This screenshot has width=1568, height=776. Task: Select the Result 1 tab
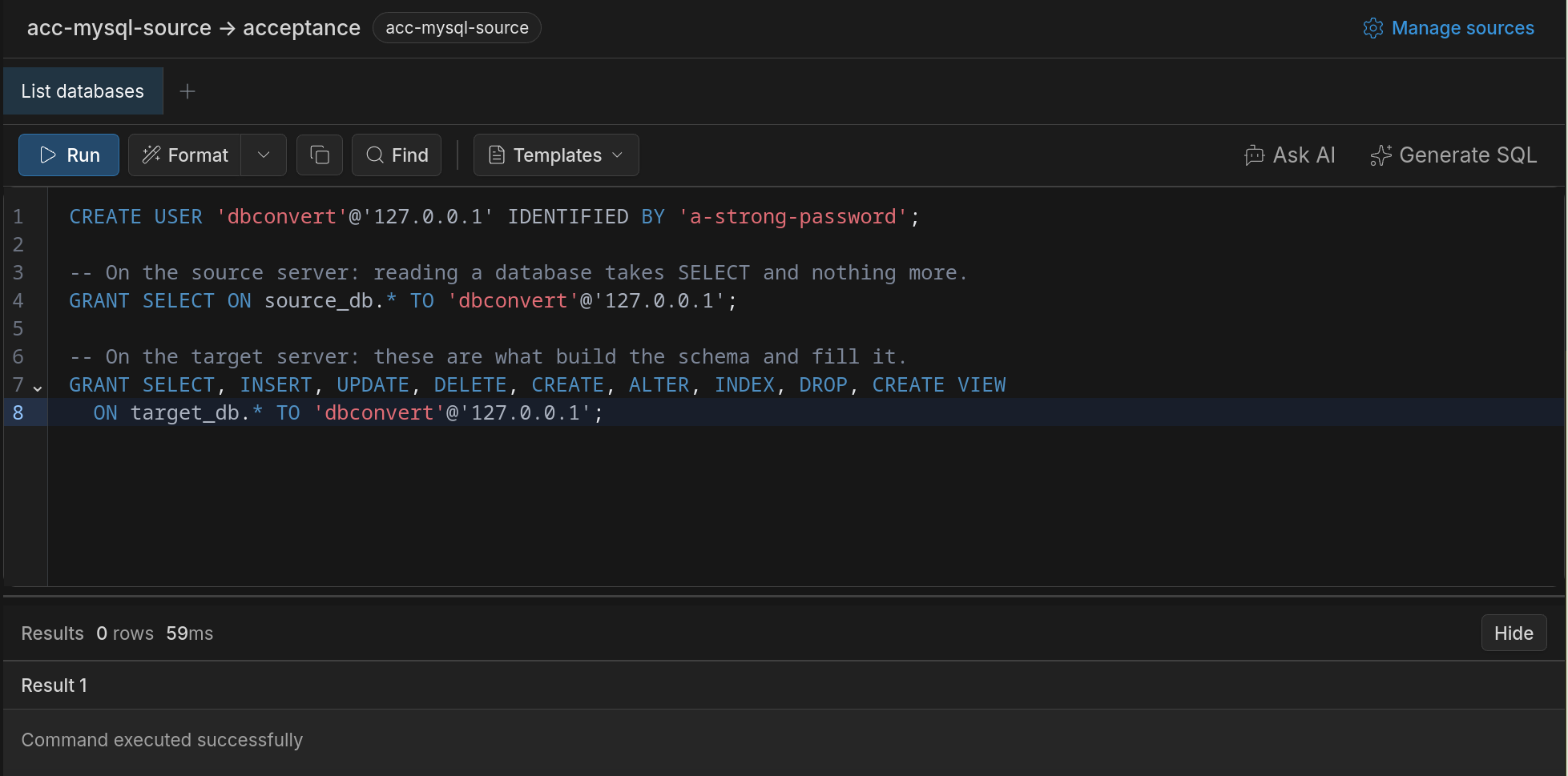[x=54, y=686]
